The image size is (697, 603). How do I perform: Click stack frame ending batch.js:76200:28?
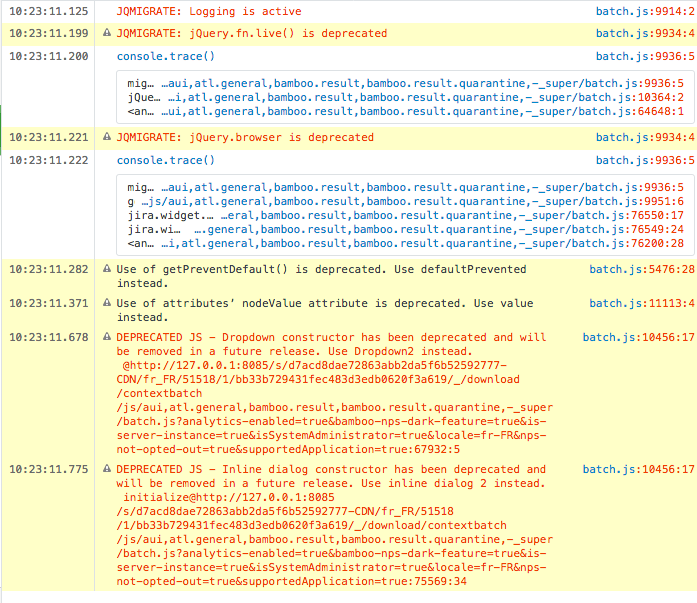[x=405, y=244]
